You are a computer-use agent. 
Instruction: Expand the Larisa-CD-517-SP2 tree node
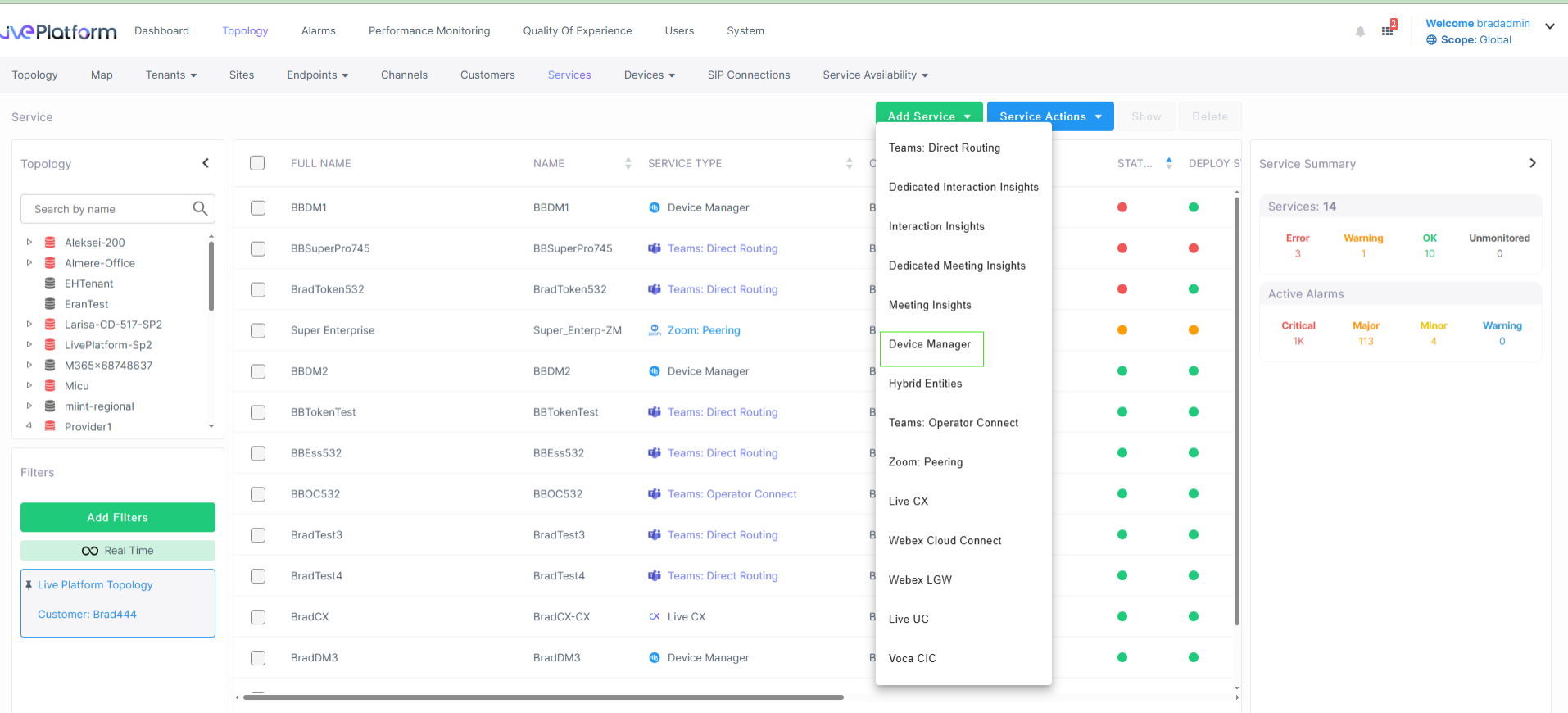[x=29, y=325]
